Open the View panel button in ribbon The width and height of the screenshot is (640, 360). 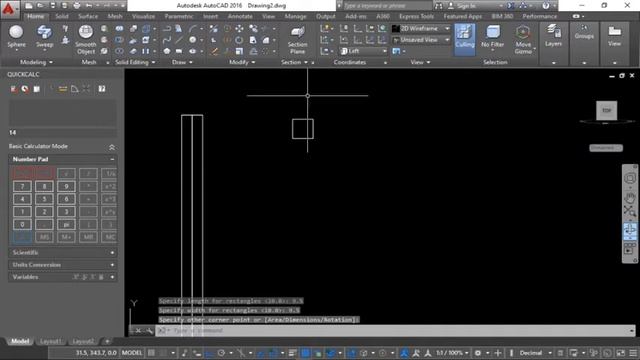[614, 36]
